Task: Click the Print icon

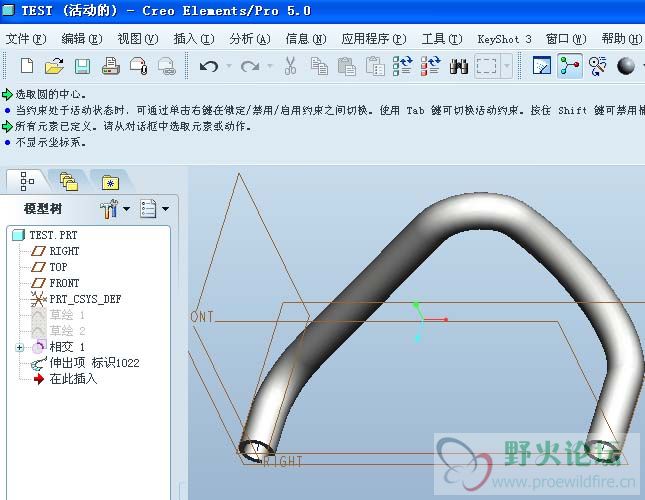Action: [x=110, y=66]
